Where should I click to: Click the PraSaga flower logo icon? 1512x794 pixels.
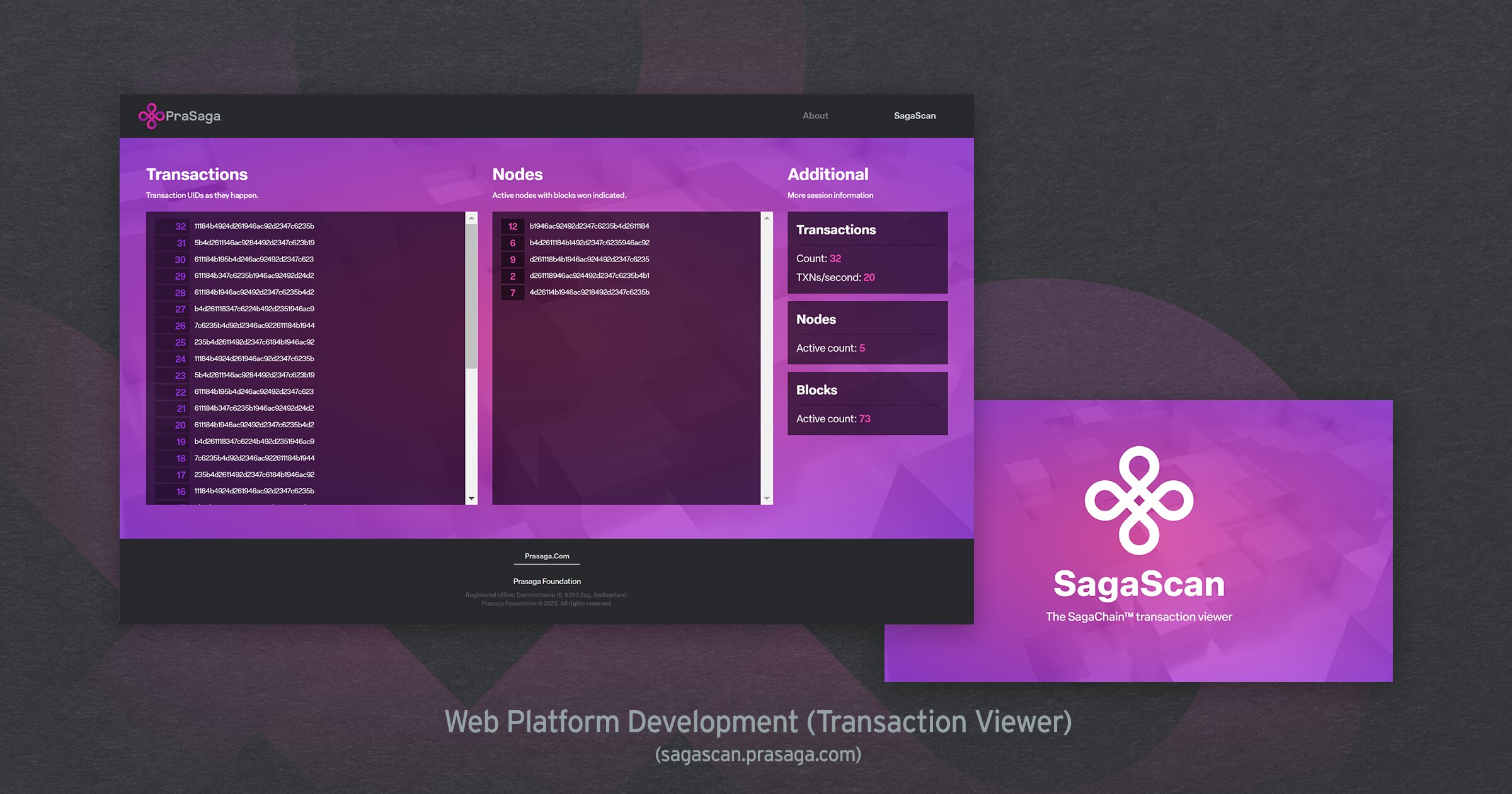151,116
